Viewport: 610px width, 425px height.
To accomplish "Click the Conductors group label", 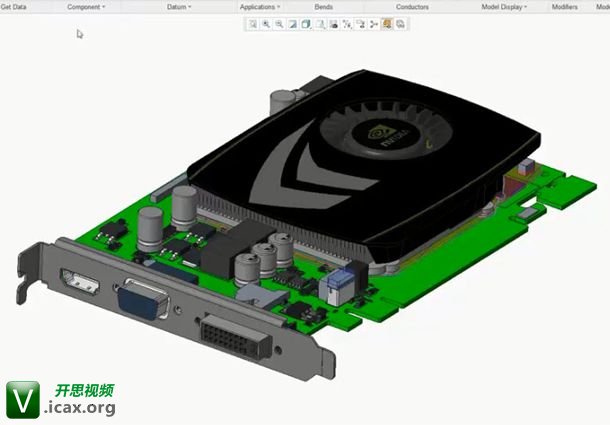I will point(412,7).
